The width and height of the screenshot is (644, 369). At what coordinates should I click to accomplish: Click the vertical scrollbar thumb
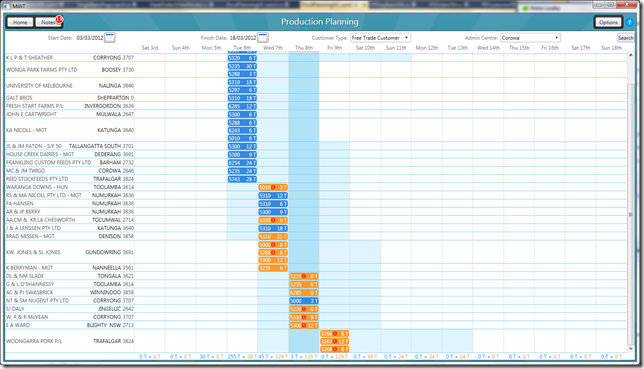(x=630, y=214)
